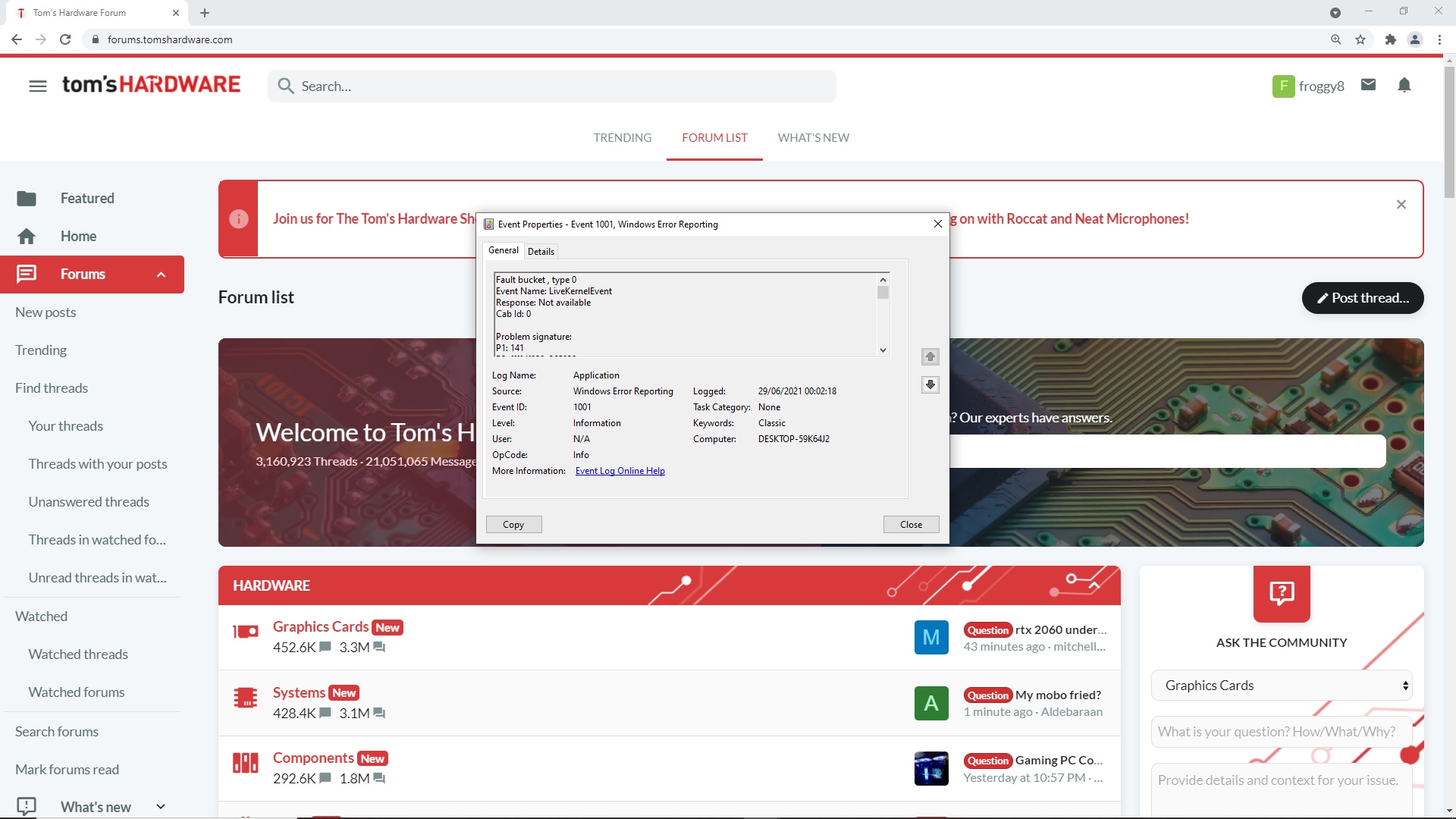The height and width of the screenshot is (819, 1456).
Task: Click Mark forums read in sidebar
Action: click(x=67, y=770)
